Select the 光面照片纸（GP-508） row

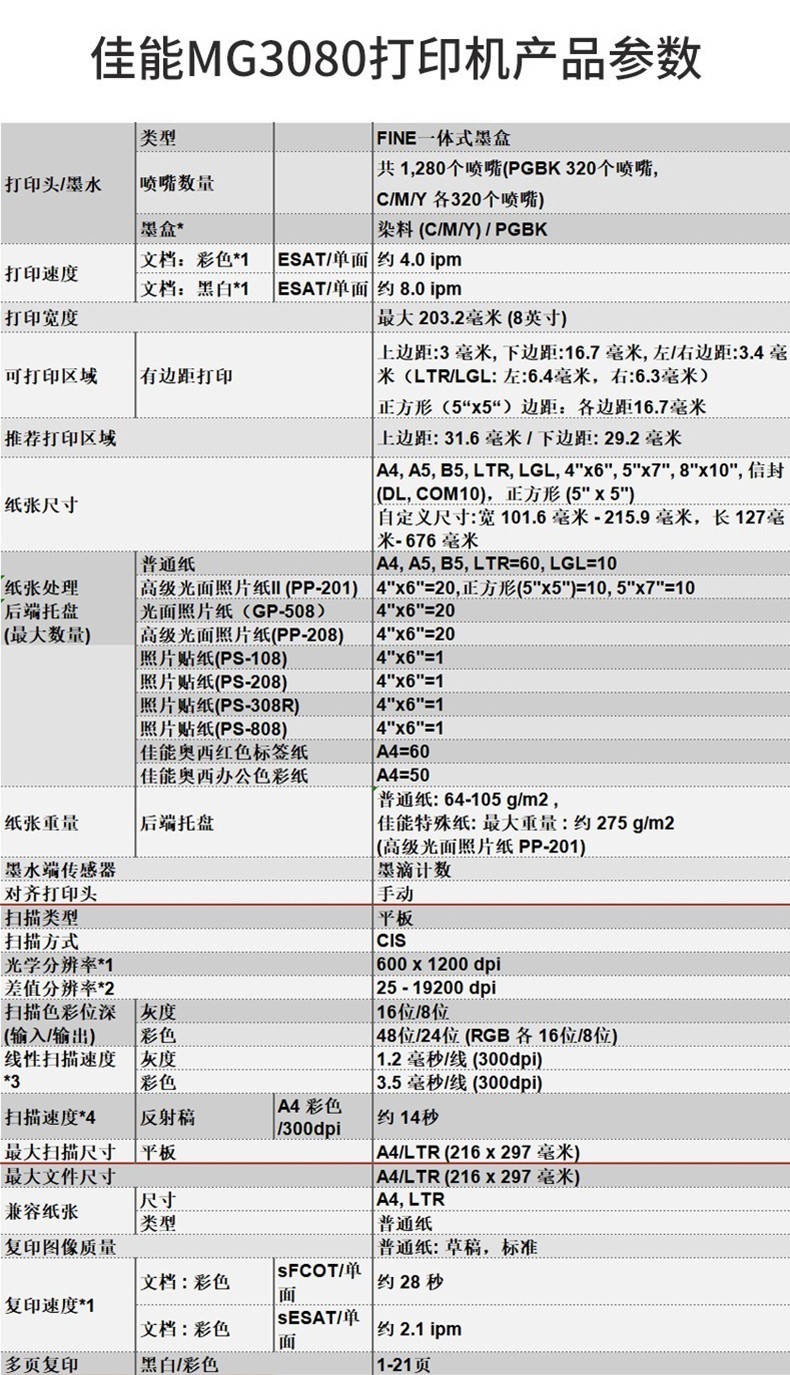click(x=395, y=611)
